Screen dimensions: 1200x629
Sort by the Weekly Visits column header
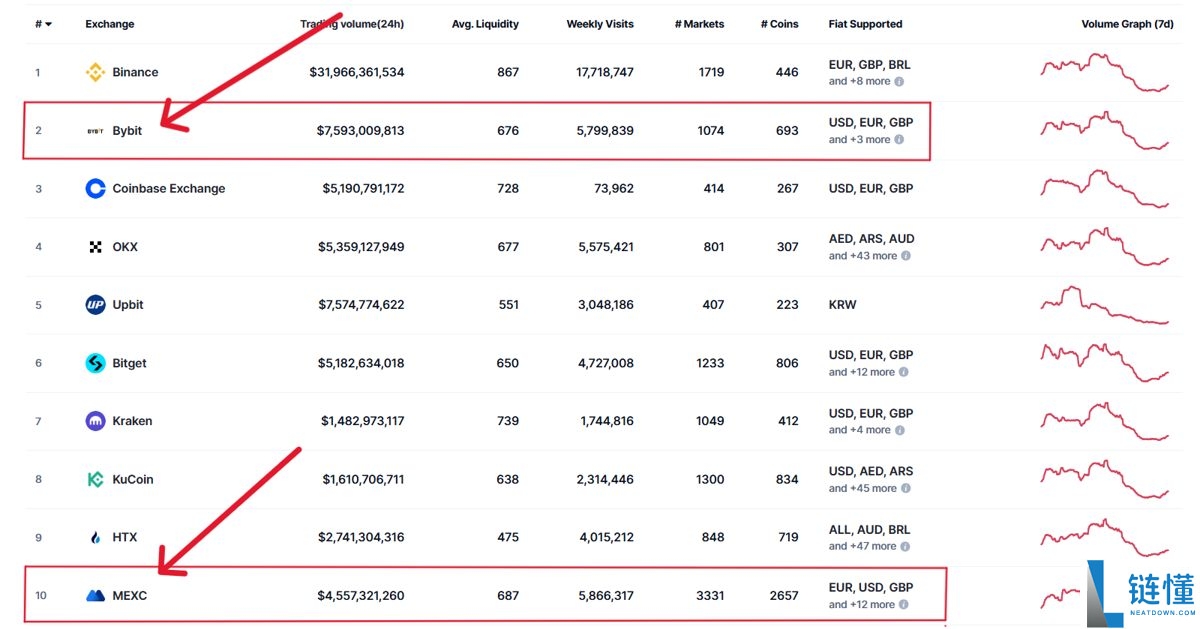pyautogui.click(x=600, y=24)
